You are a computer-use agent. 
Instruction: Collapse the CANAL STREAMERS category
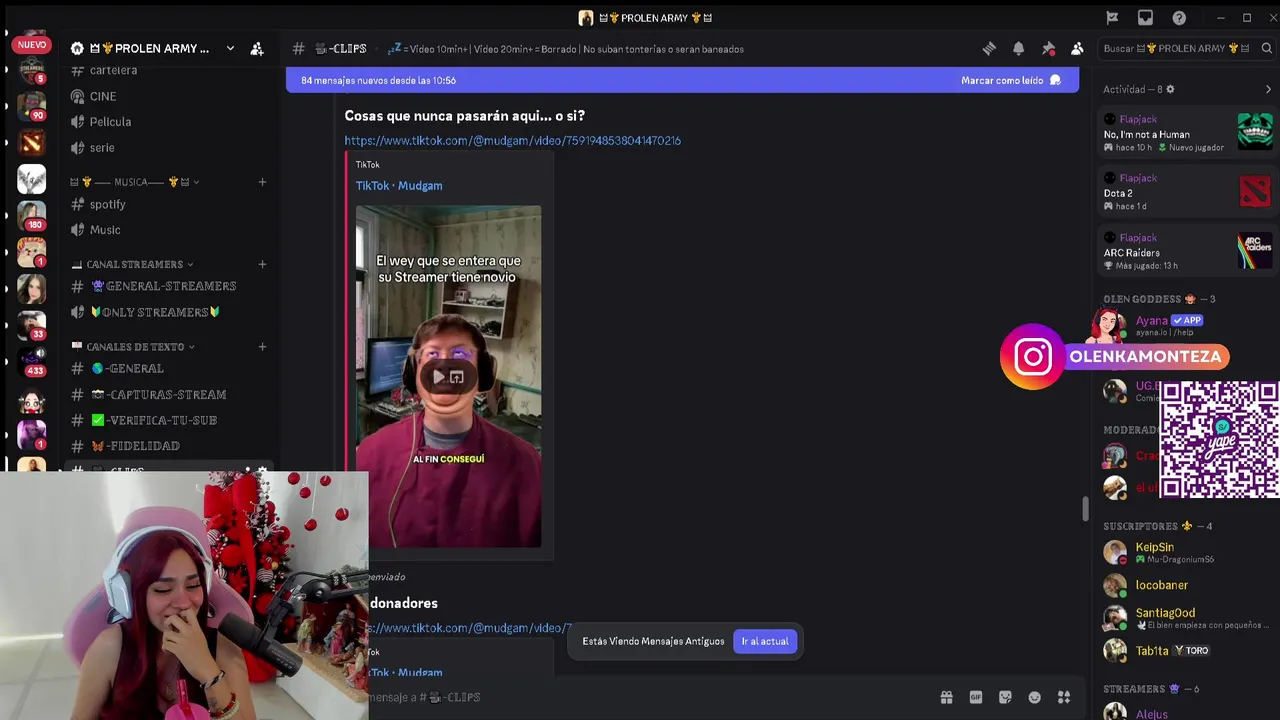133,264
